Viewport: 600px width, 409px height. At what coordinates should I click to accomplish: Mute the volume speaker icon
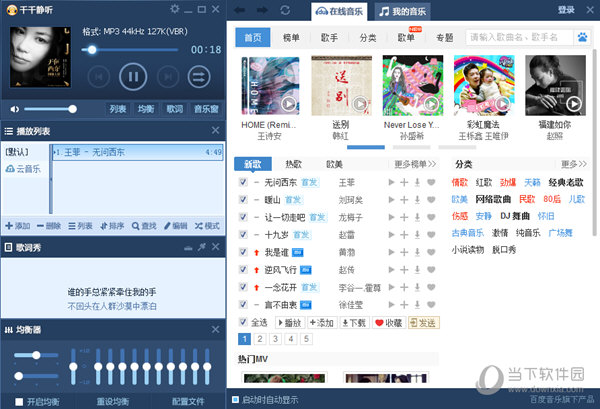click(x=15, y=109)
